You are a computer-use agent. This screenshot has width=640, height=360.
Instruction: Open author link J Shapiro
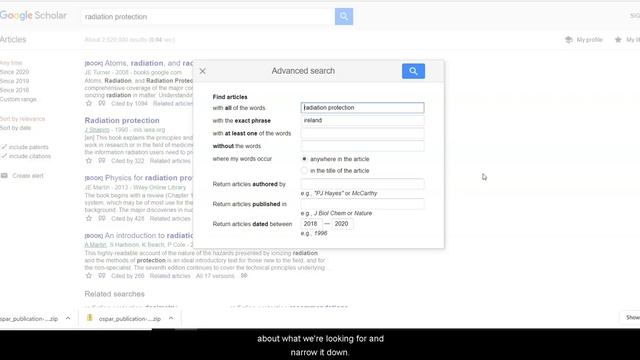pos(97,130)
